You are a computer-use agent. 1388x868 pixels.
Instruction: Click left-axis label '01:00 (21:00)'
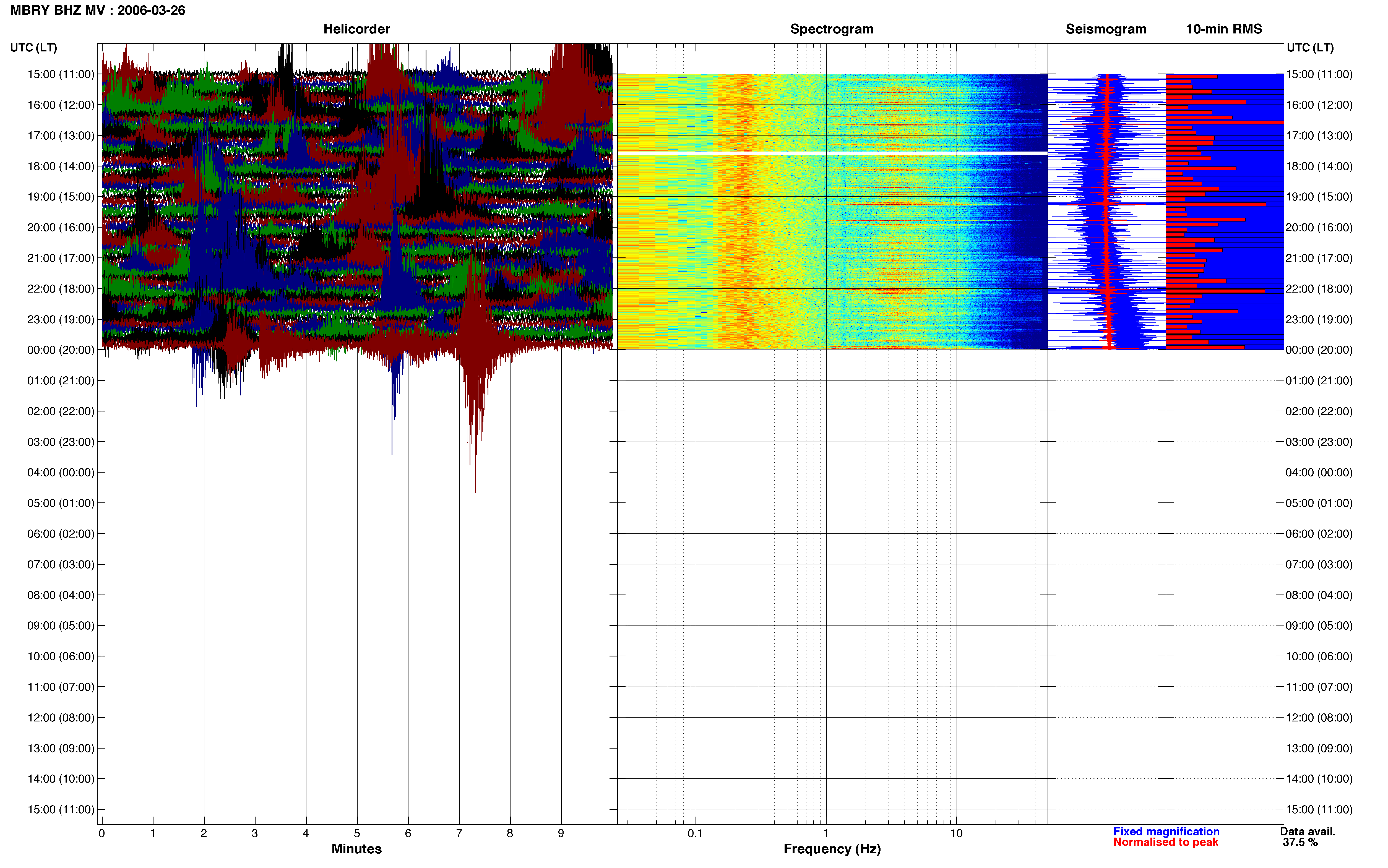(61, 380)
